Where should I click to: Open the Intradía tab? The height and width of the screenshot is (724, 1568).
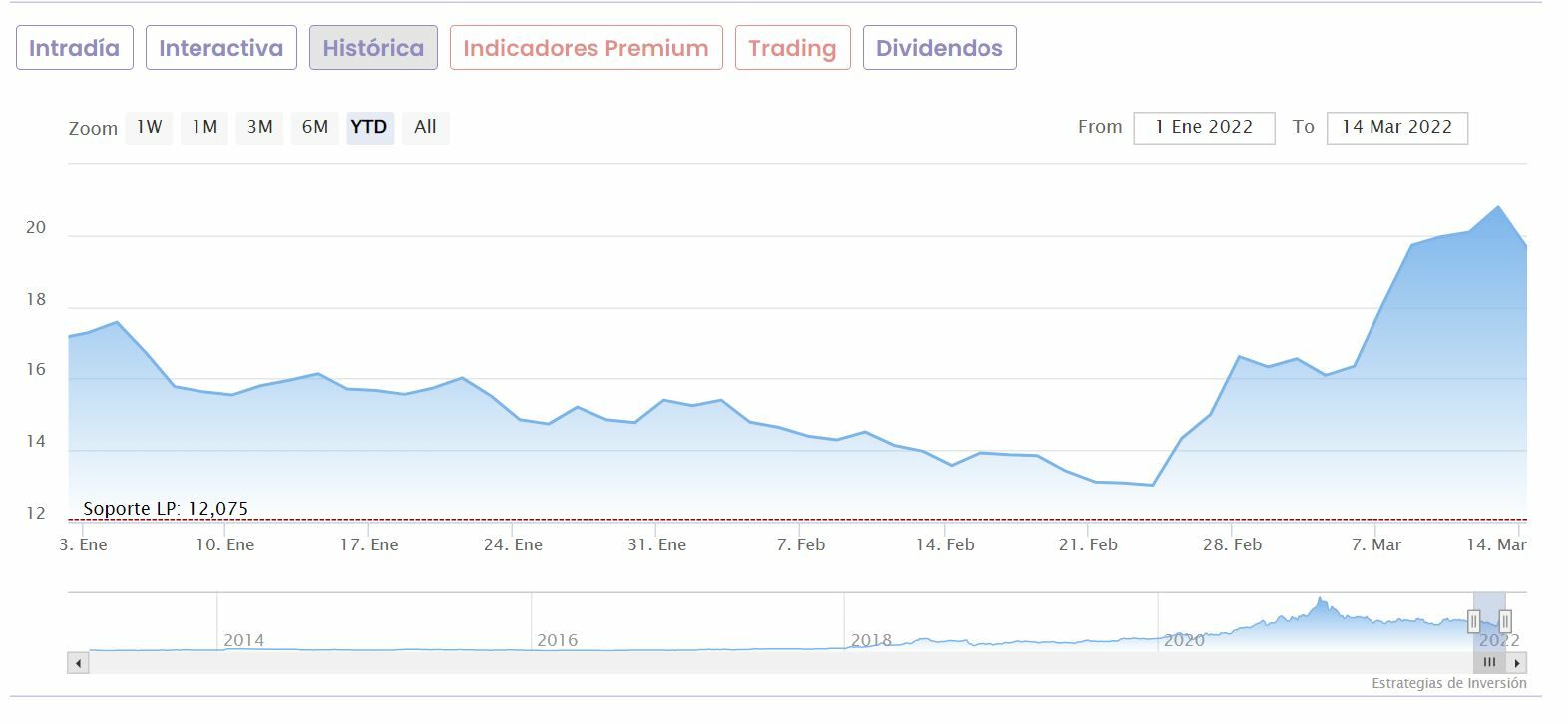pos(75,48)
